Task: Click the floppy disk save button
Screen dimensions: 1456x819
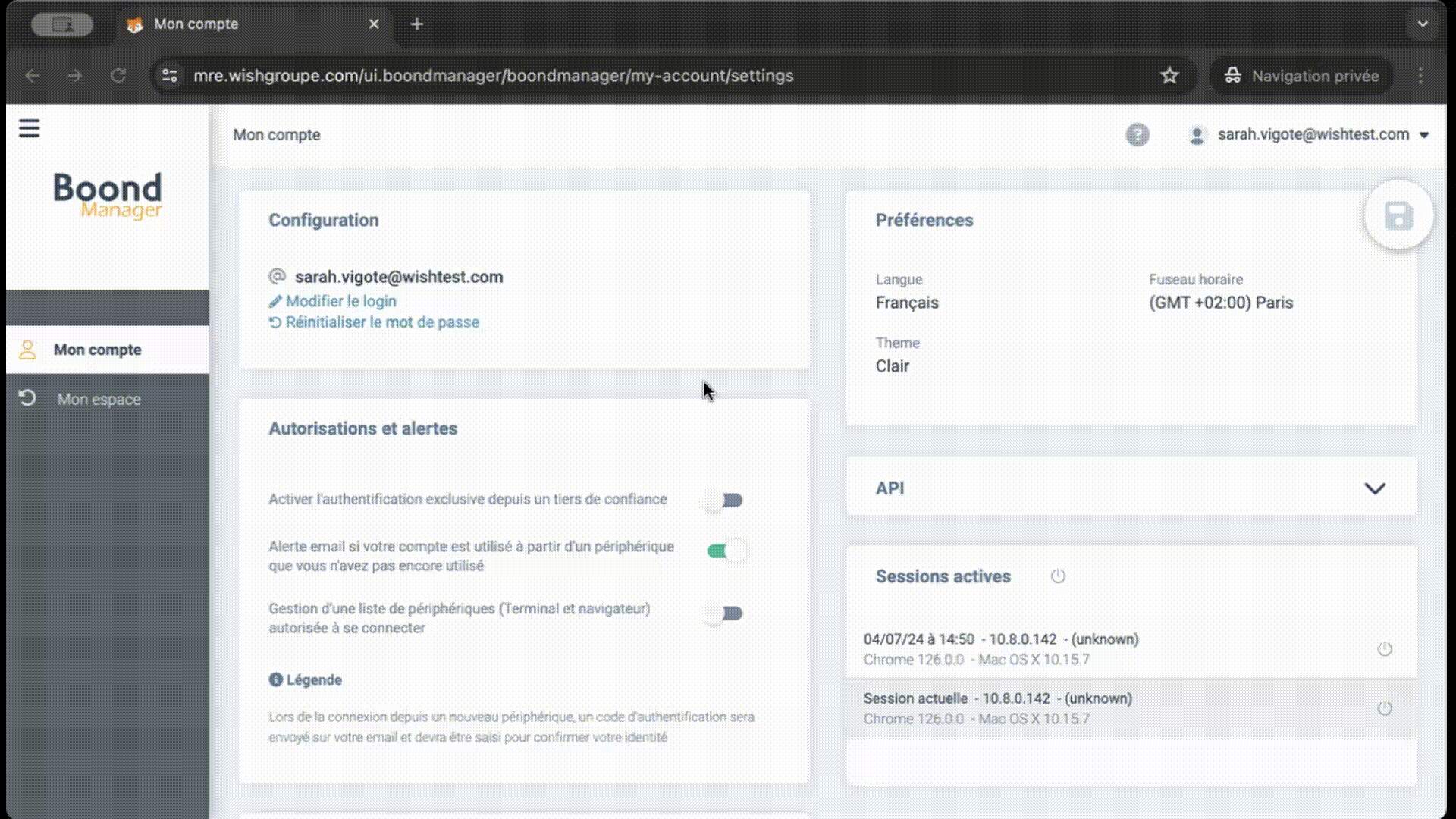Action: (x=1398, y=216)
